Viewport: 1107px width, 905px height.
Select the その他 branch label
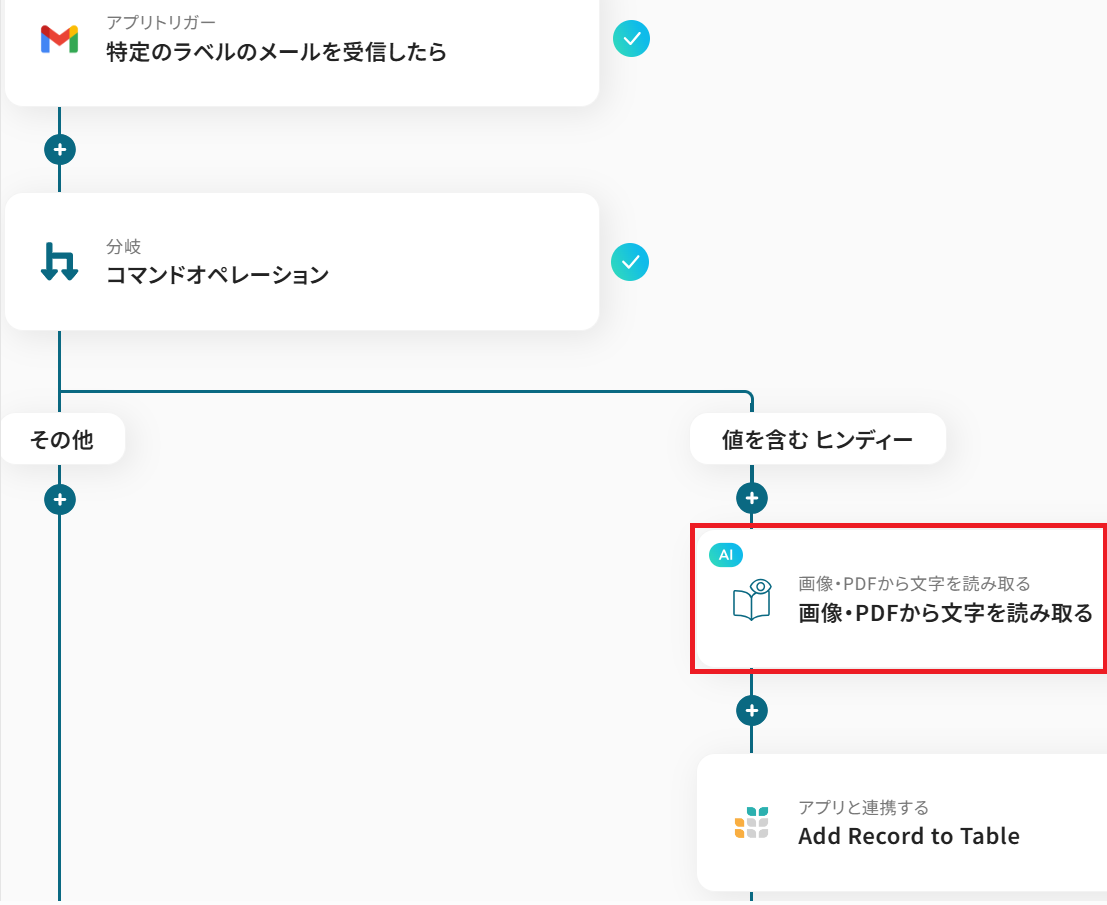click(x=62, y=439)
